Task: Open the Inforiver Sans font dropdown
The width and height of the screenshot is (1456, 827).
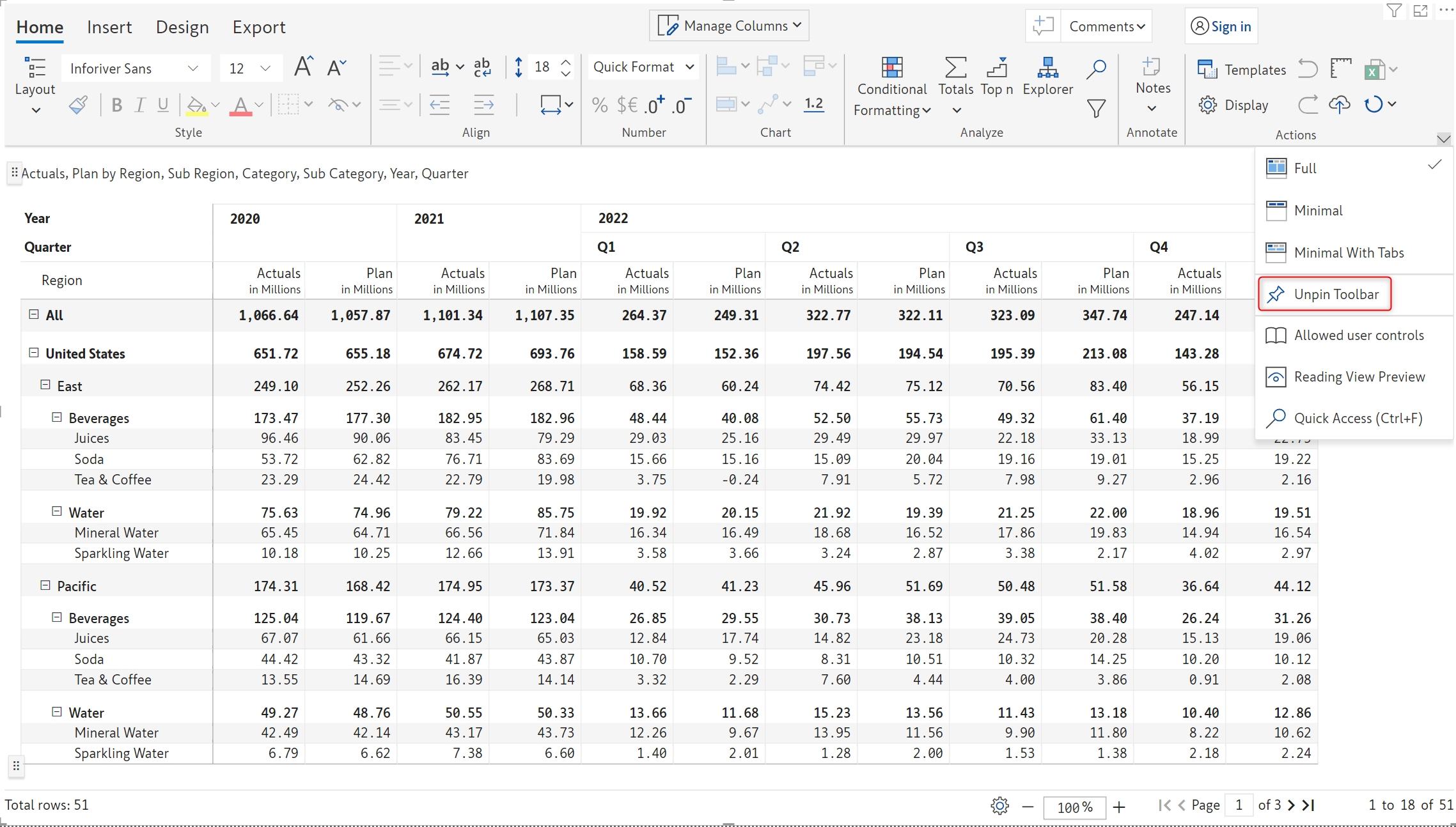Action: click(x=136, y=68)
